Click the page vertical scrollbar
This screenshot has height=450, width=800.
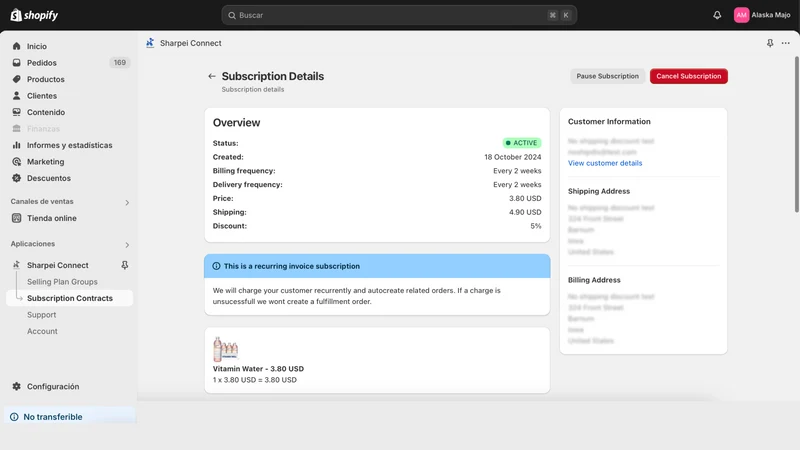tap(796, 134)
